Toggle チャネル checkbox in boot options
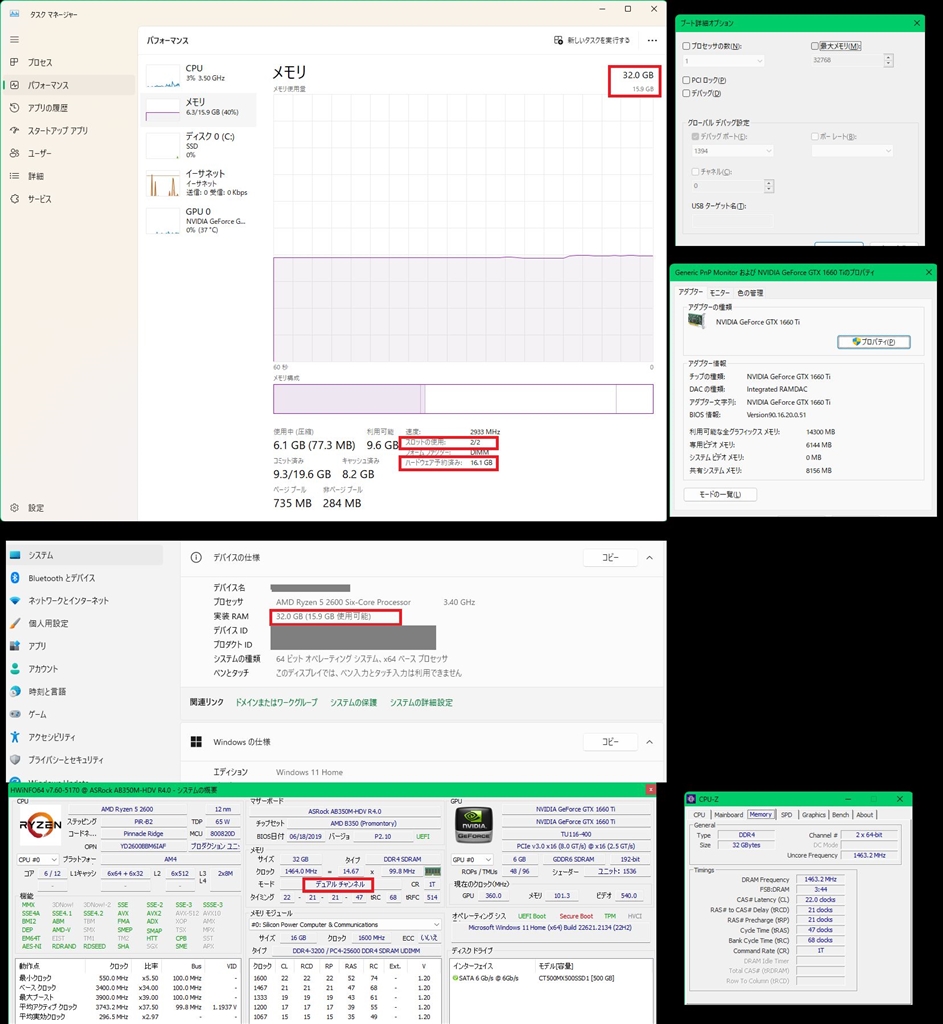The width and height of the screenshot is (943, 1024). click(x=695, y=172)
